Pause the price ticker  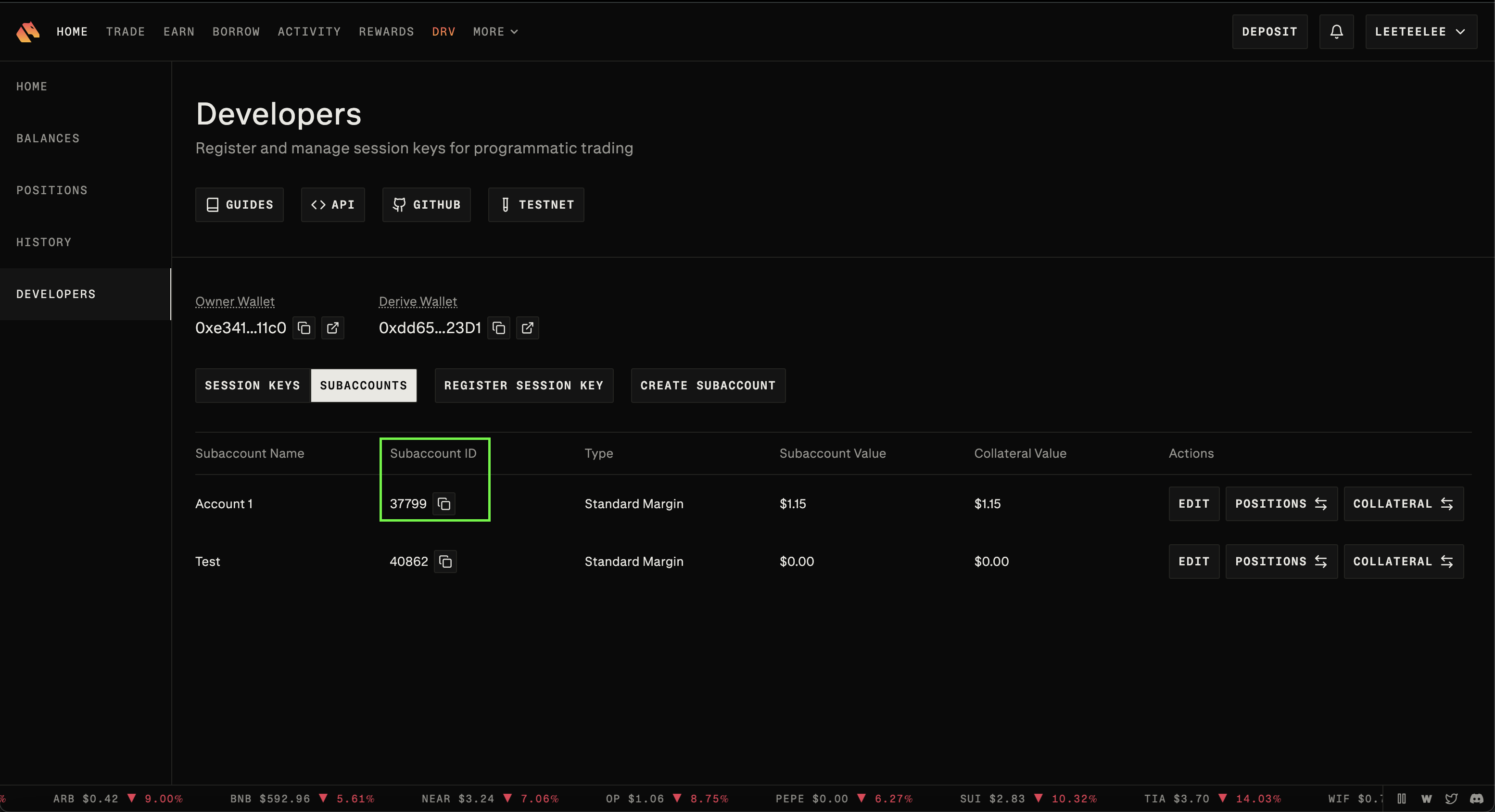pos(1402,799)
